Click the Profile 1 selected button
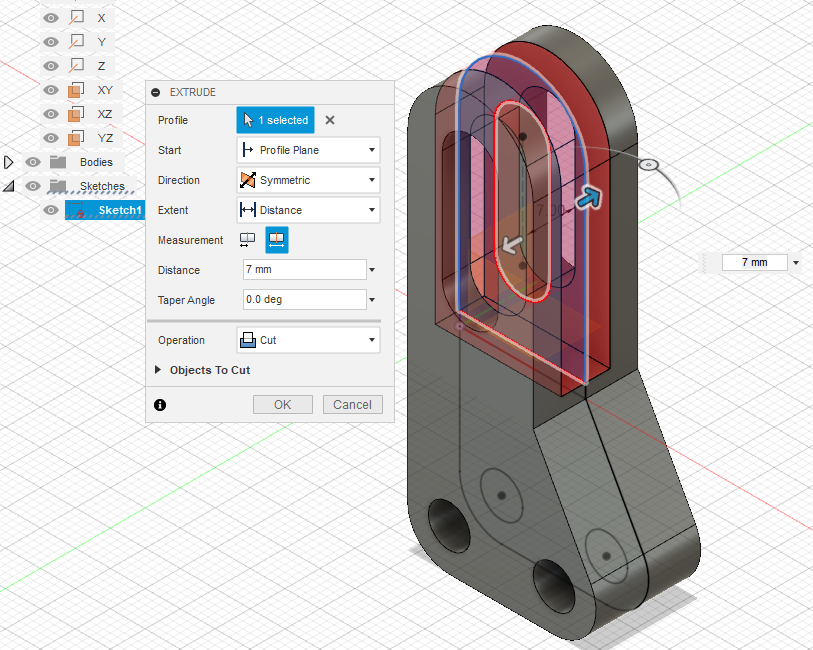The width and height of the screenshot is (813, 650). pyautogui.click(x=275, y=120)
